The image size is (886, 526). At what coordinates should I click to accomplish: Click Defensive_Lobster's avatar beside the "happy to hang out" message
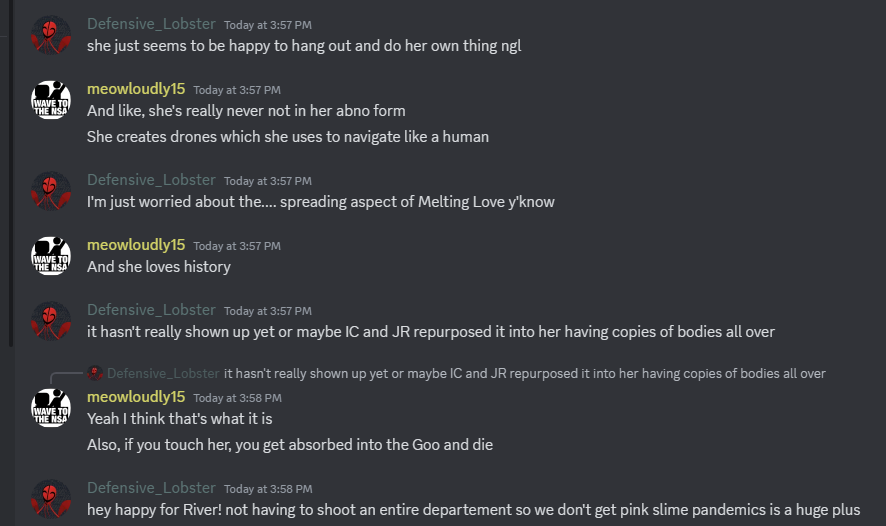click(51, 34)
